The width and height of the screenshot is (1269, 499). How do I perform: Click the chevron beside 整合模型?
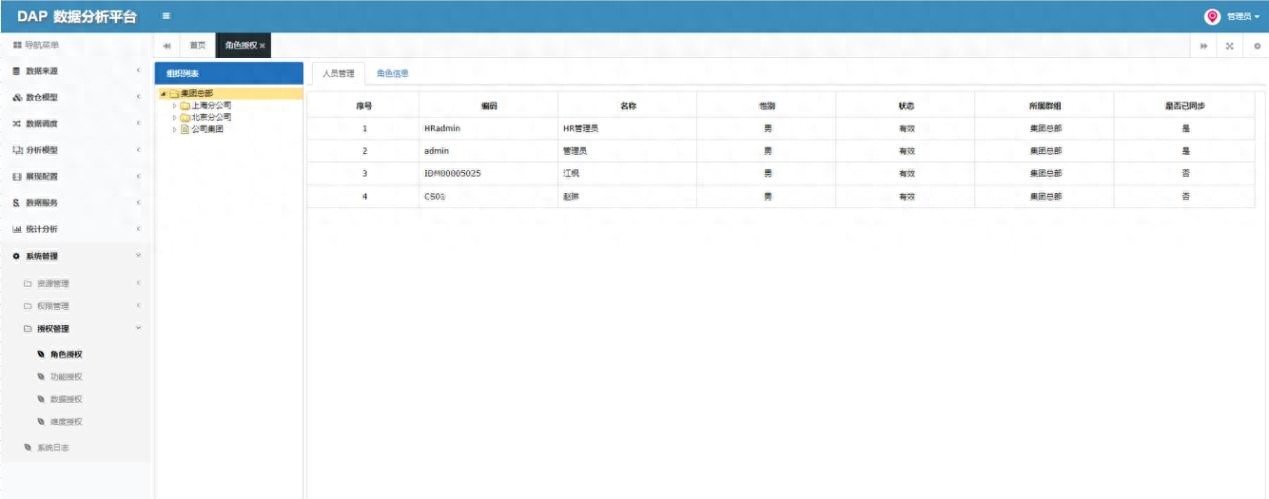click(x=138, y=97)
